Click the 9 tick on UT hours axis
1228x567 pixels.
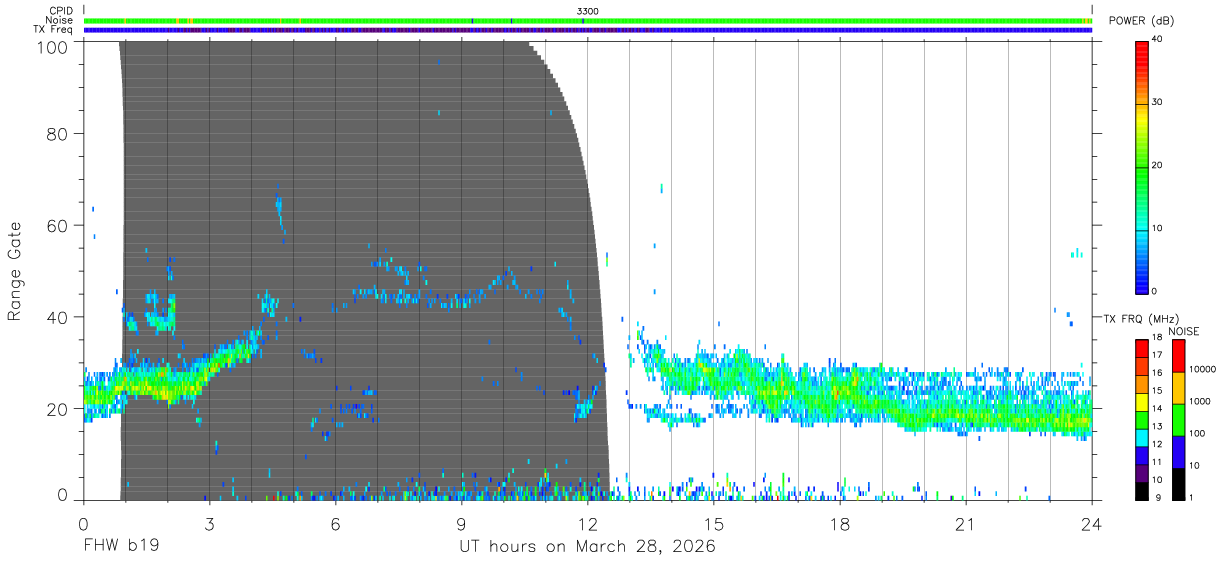(x=462, y=524)
